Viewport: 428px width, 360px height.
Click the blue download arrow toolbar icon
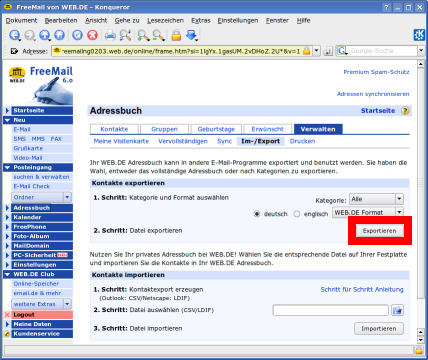point(192,35)
